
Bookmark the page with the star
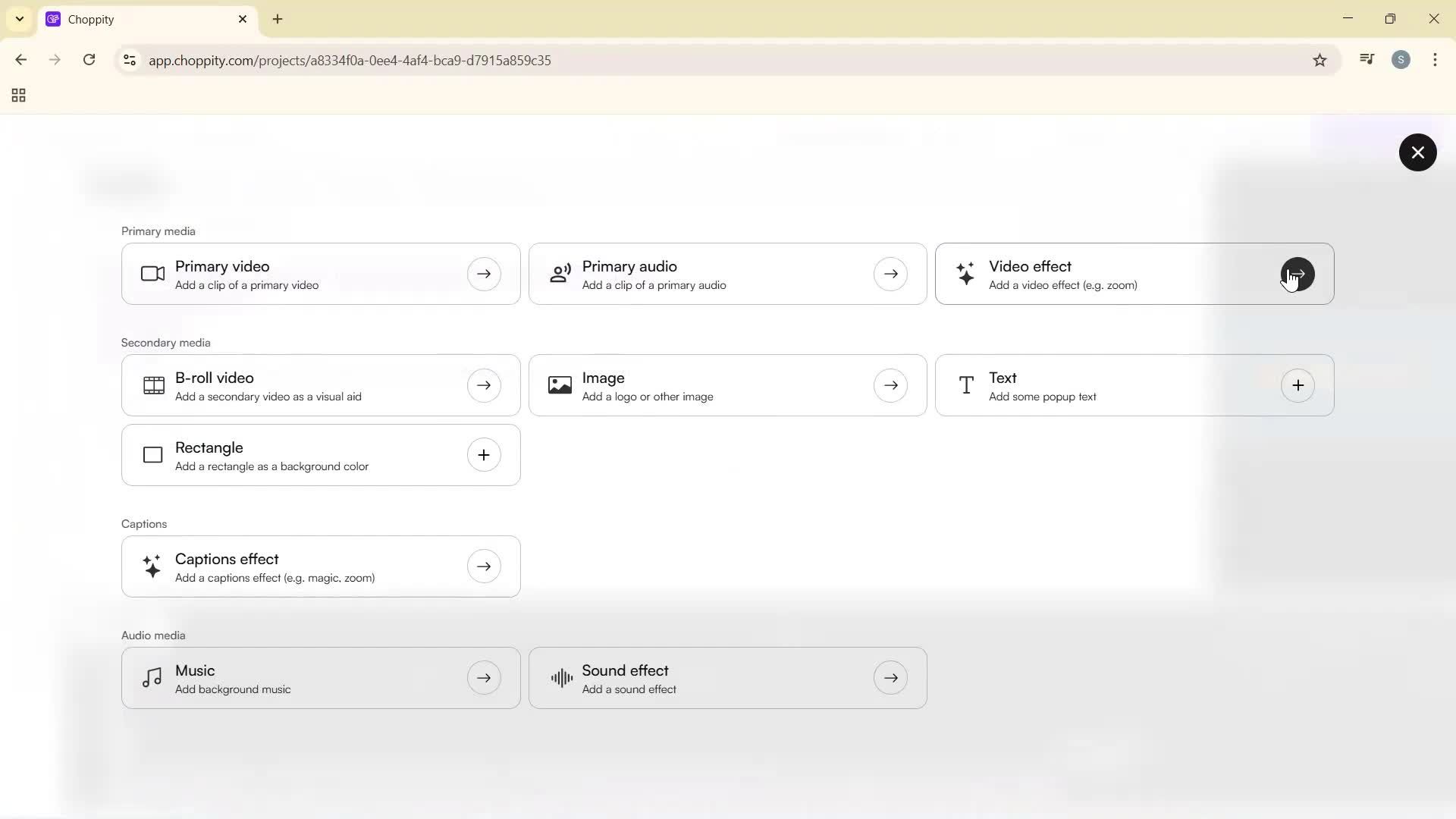[1319, 60]
